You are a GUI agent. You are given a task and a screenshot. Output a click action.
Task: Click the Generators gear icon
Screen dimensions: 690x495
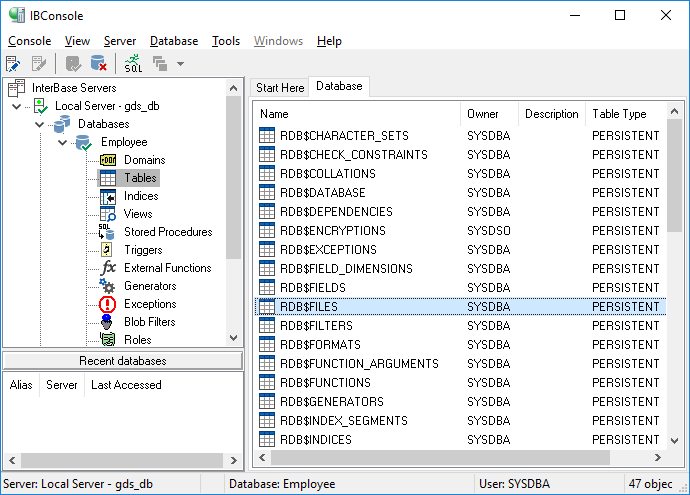tap(108, 286)
